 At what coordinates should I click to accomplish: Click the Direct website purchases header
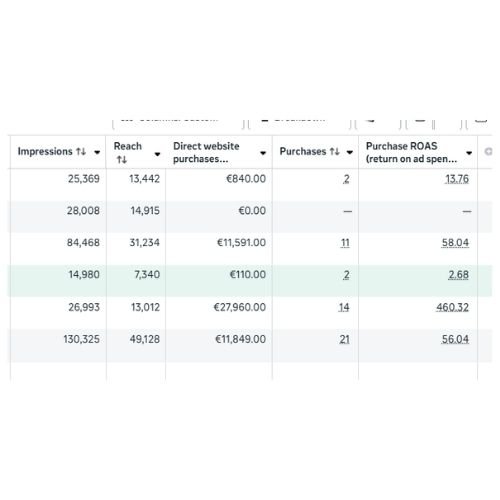tap(206, 152)
